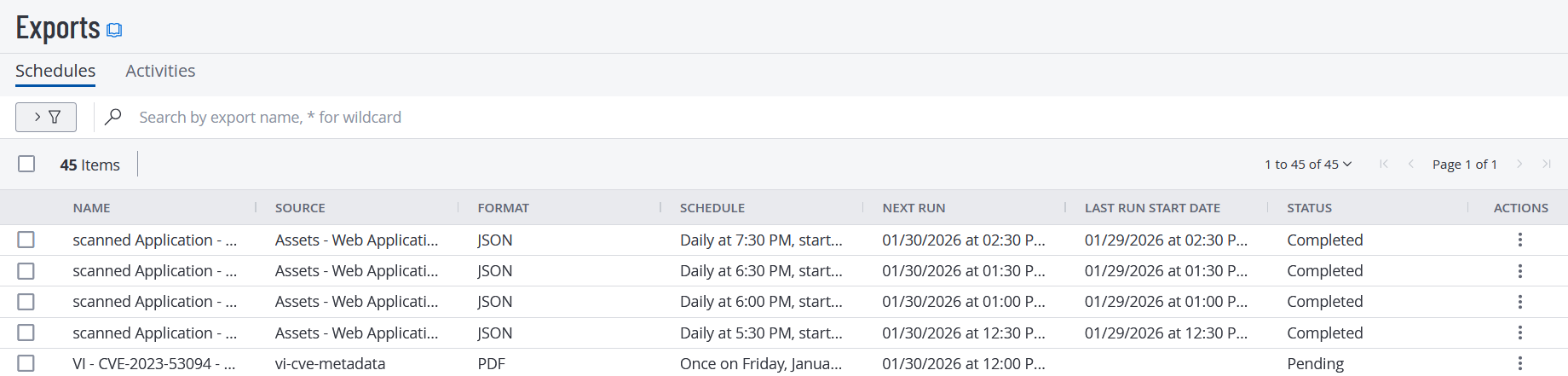Screen dimensions: 1568x376
Task: Open the '1 to 45 of 45' page size dropdown
Action: pos(1307,164)
